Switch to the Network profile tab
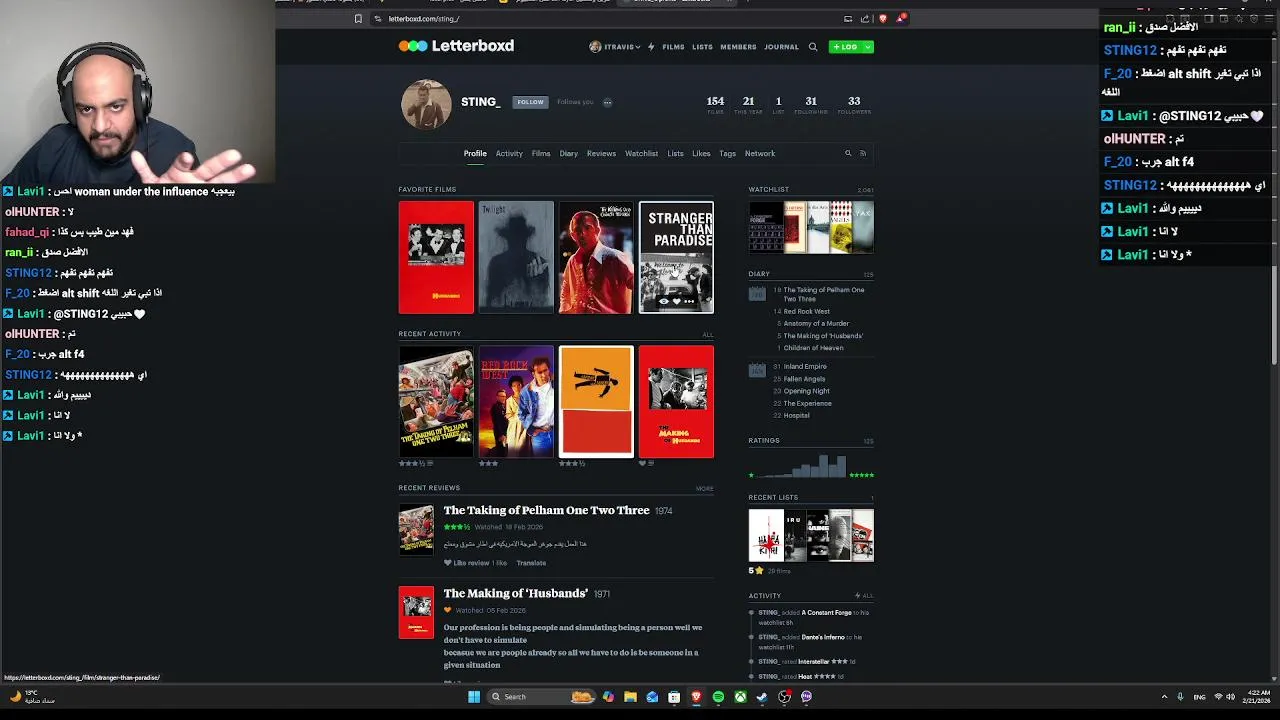The height and width of the screenshot is (720, 1280). (759, 153)
